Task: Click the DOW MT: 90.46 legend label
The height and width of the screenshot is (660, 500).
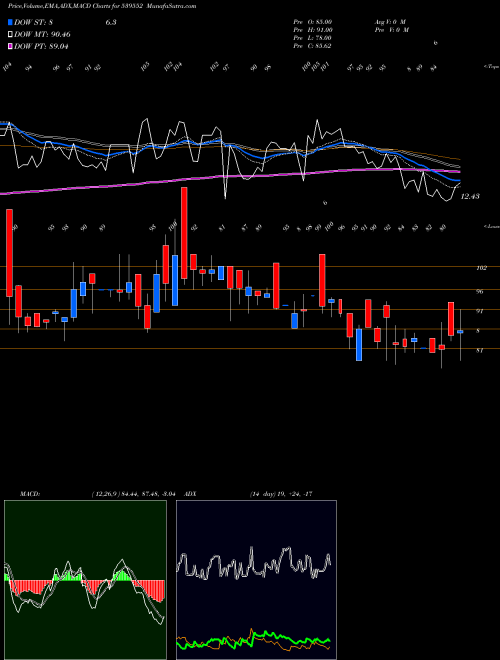Action: [42, 35]
